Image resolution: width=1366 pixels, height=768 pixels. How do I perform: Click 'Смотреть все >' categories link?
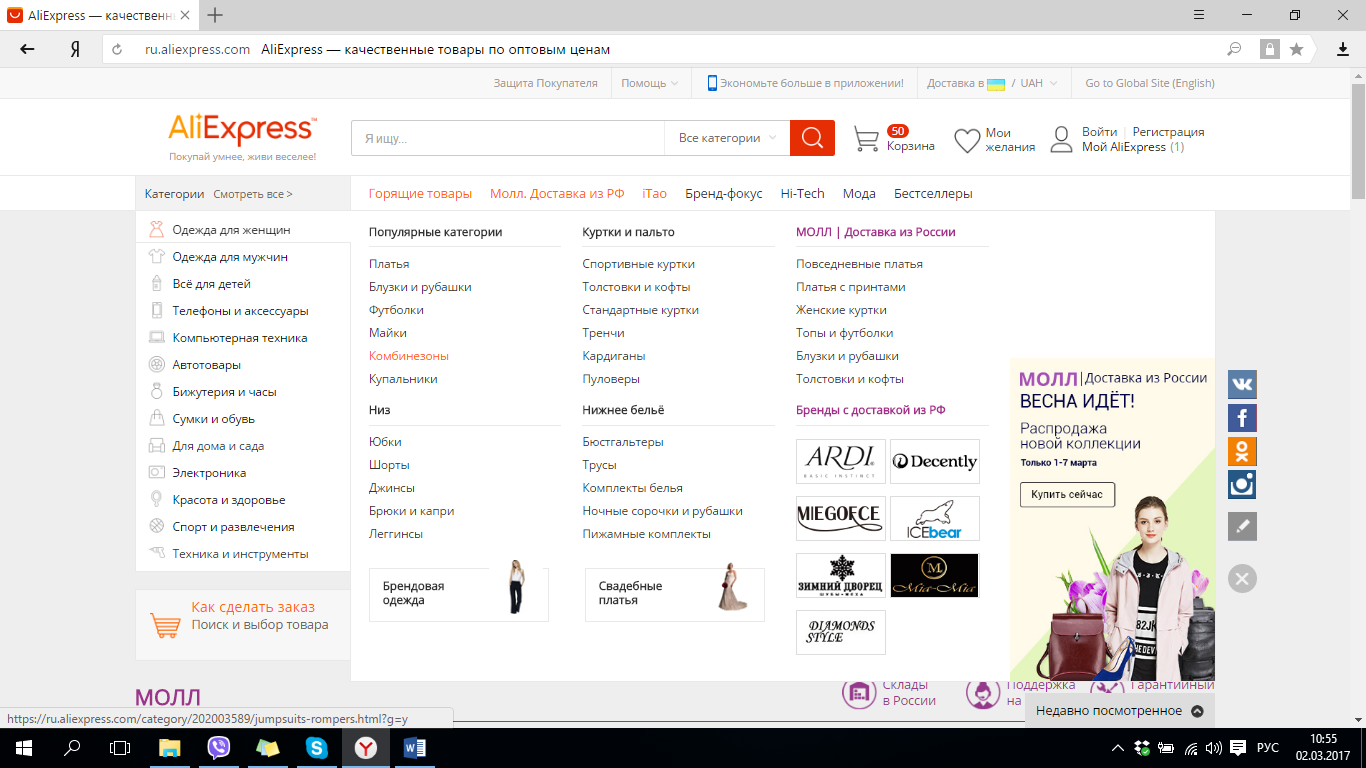pos(253,194)
